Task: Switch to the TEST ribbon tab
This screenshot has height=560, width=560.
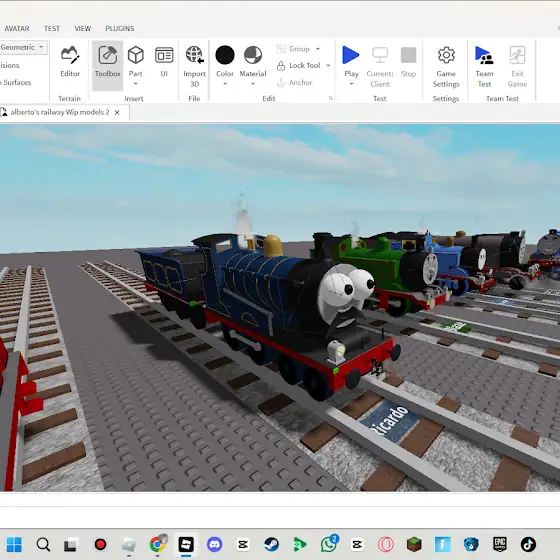Action: [52, 29]
